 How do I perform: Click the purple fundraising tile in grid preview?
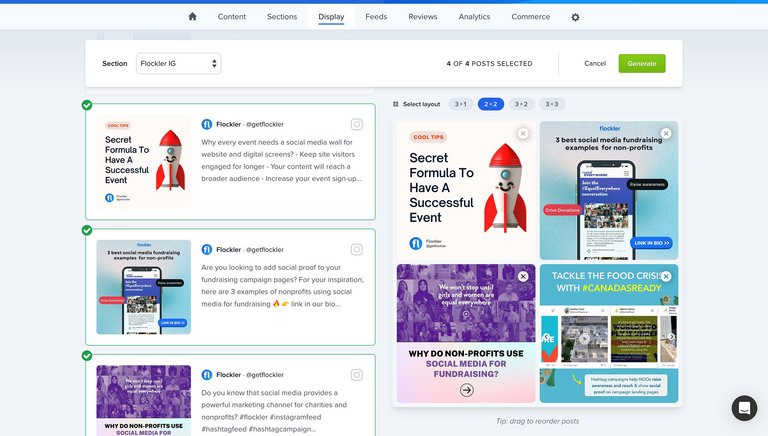tap(466, 334)
